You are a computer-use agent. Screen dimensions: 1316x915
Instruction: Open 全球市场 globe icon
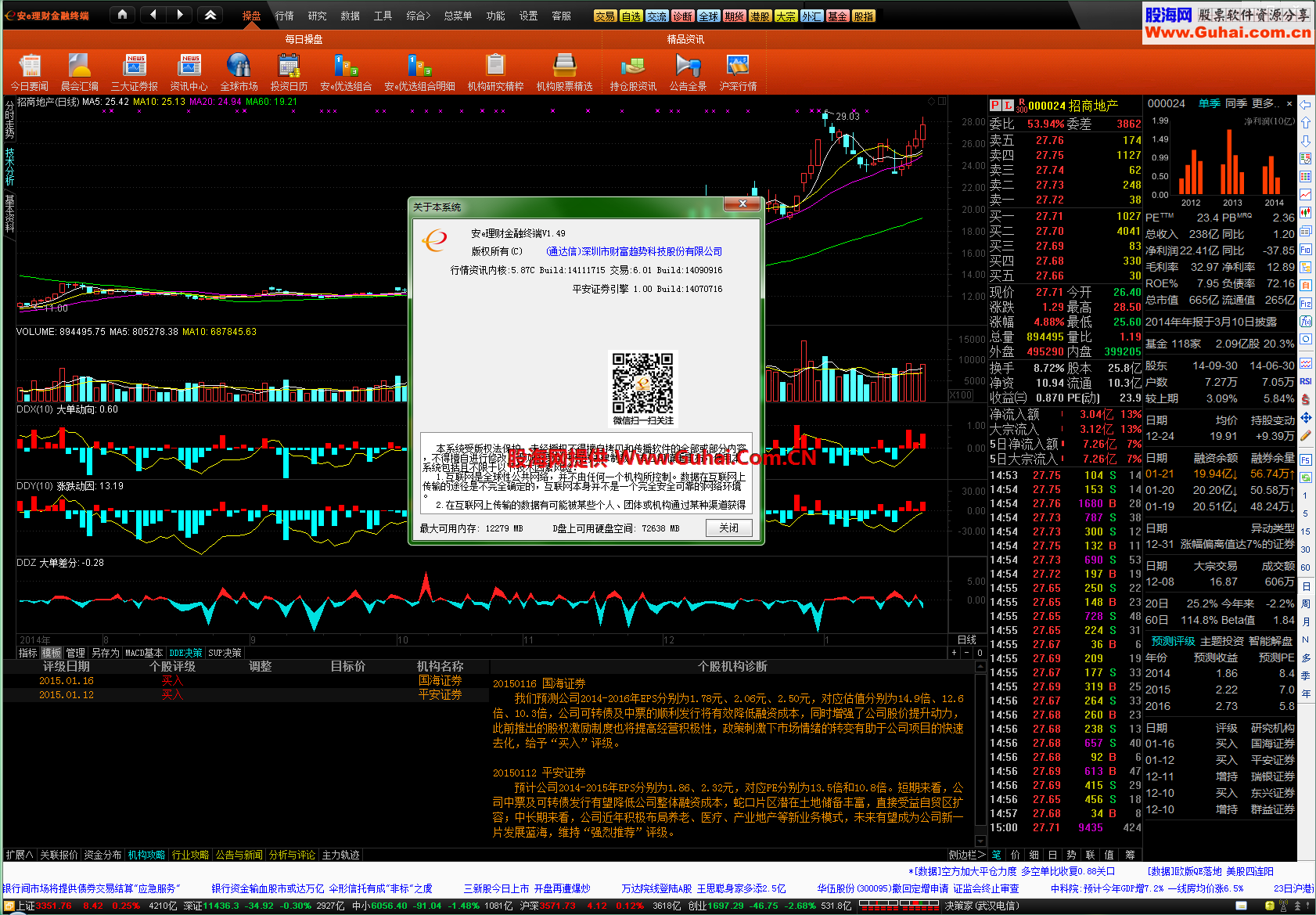point(239,72)
